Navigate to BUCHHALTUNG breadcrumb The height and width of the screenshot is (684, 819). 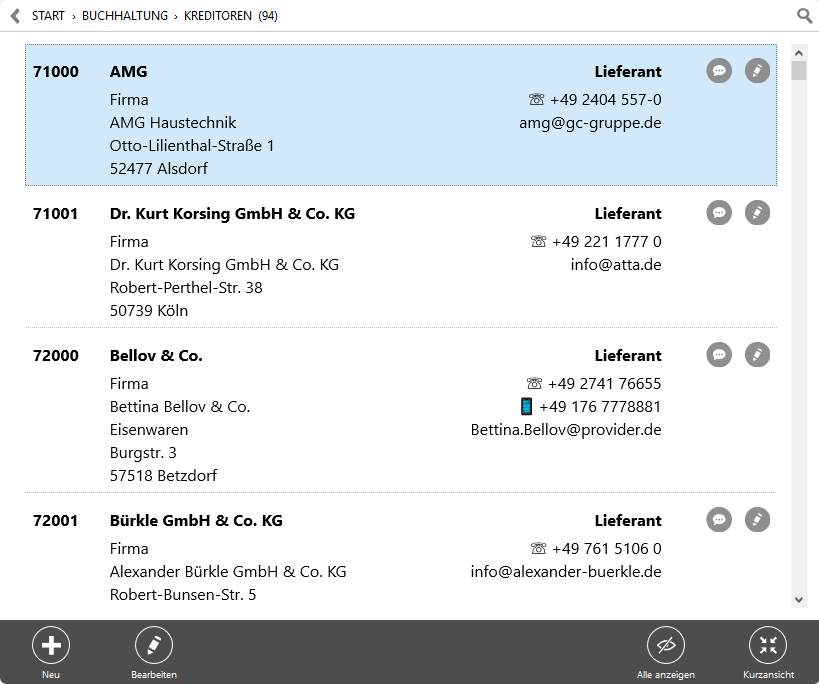pos(125,16)
